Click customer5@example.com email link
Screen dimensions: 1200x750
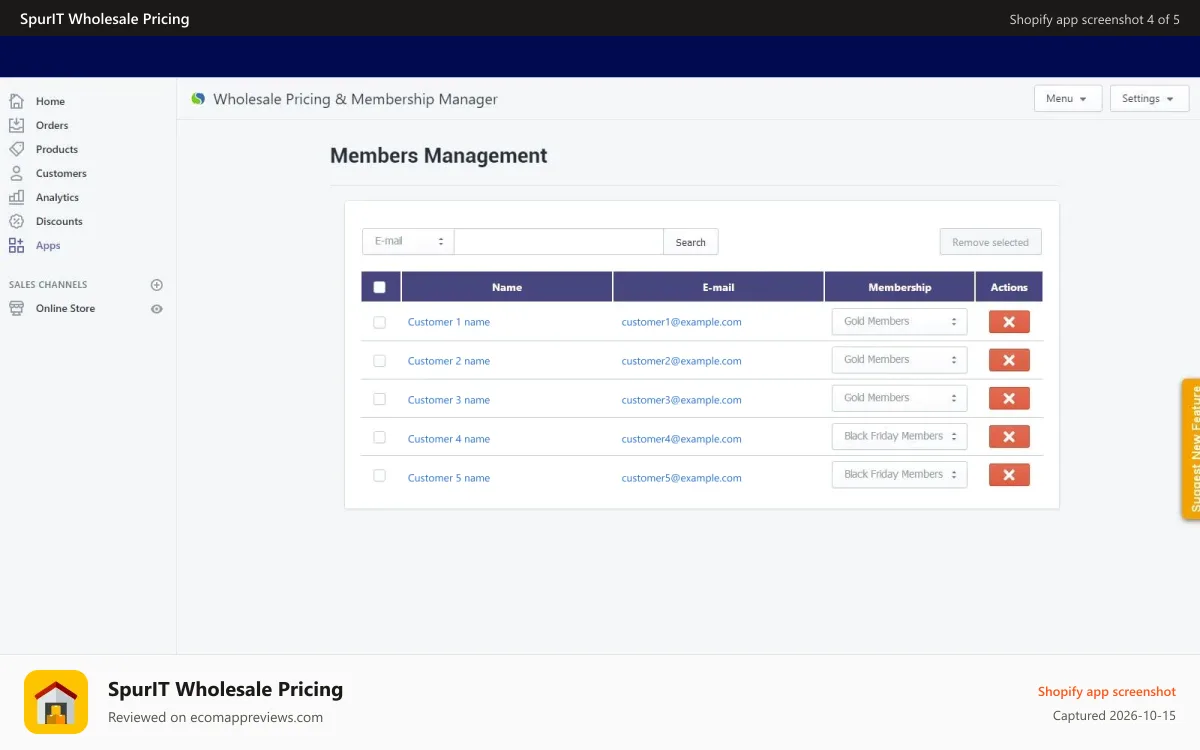(681, 478)
